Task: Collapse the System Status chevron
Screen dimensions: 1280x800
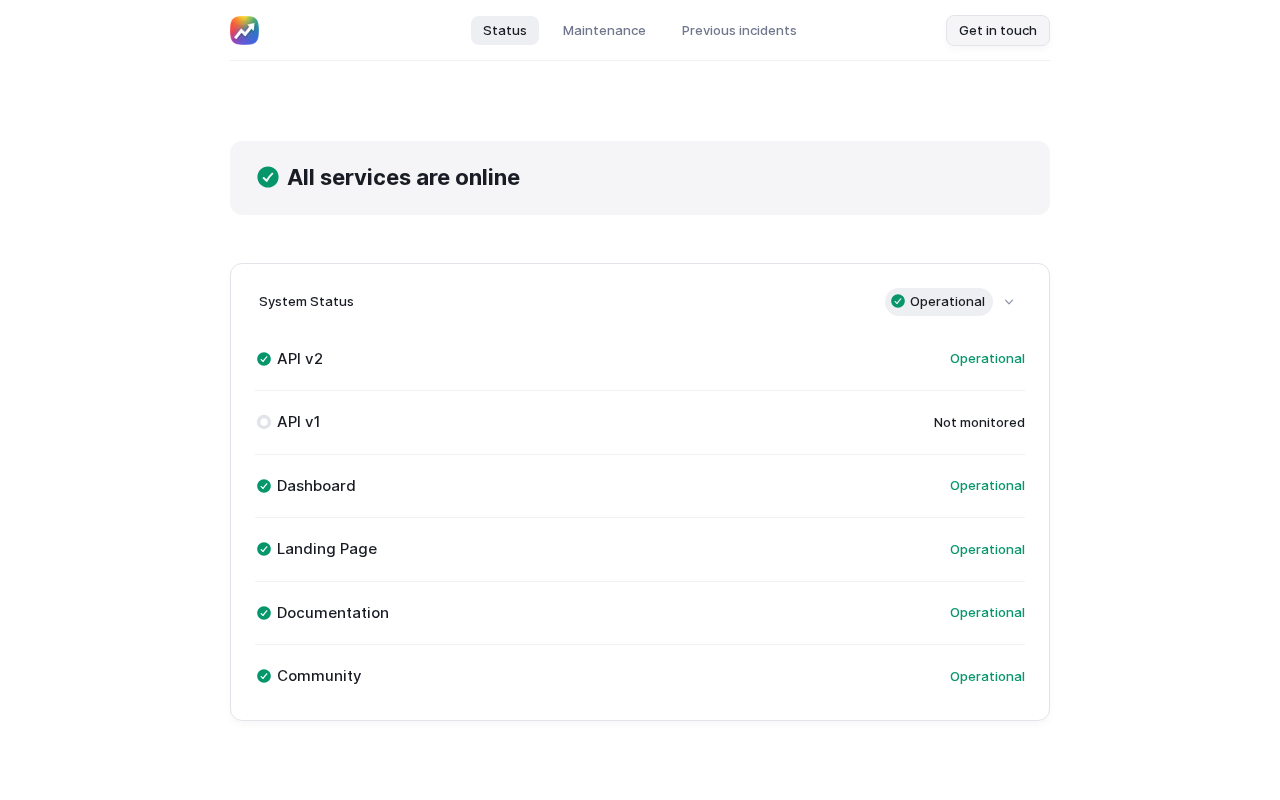Action: [x=1009, y=302]
